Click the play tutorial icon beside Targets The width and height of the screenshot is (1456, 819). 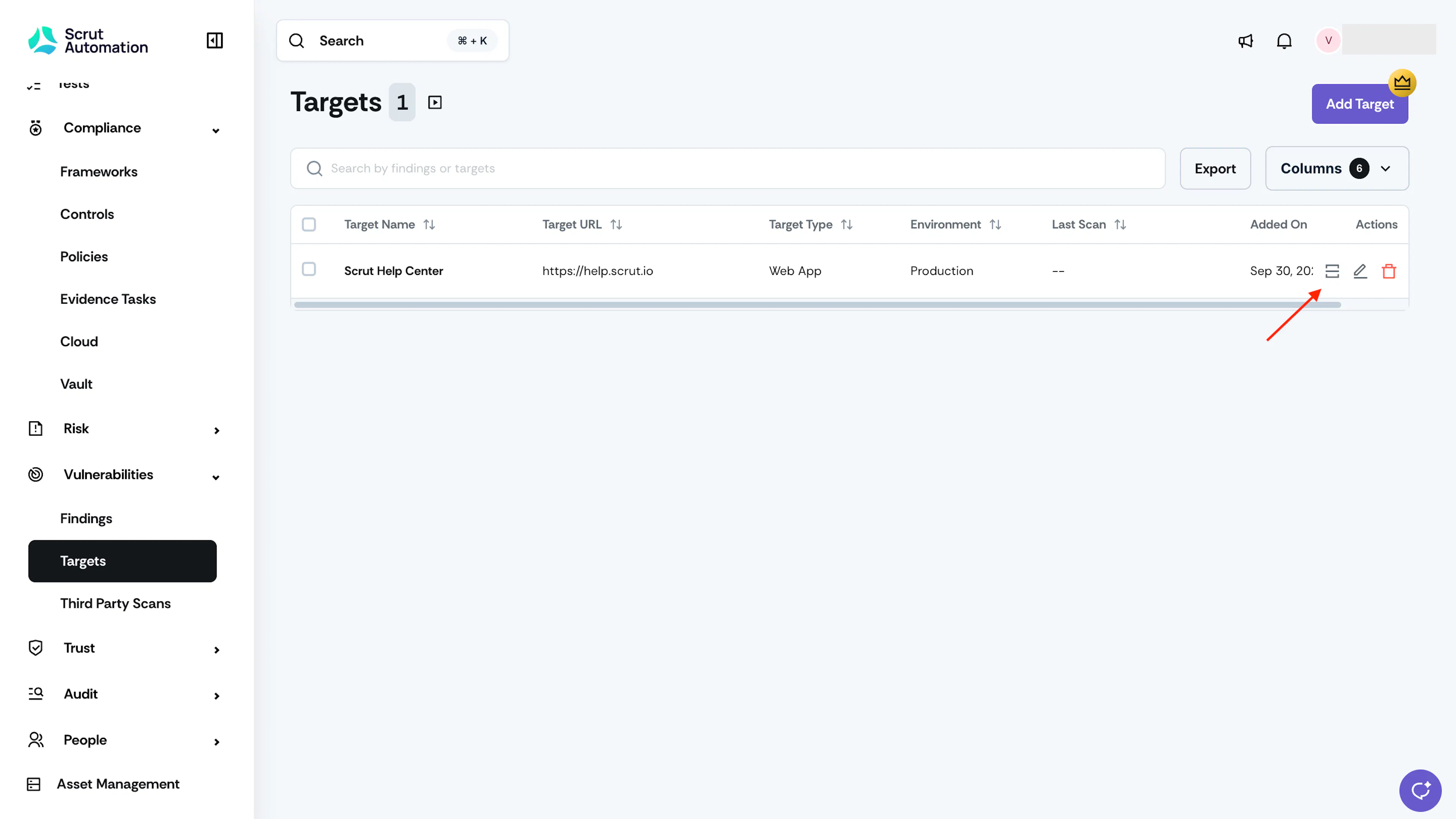click(435, 102)
